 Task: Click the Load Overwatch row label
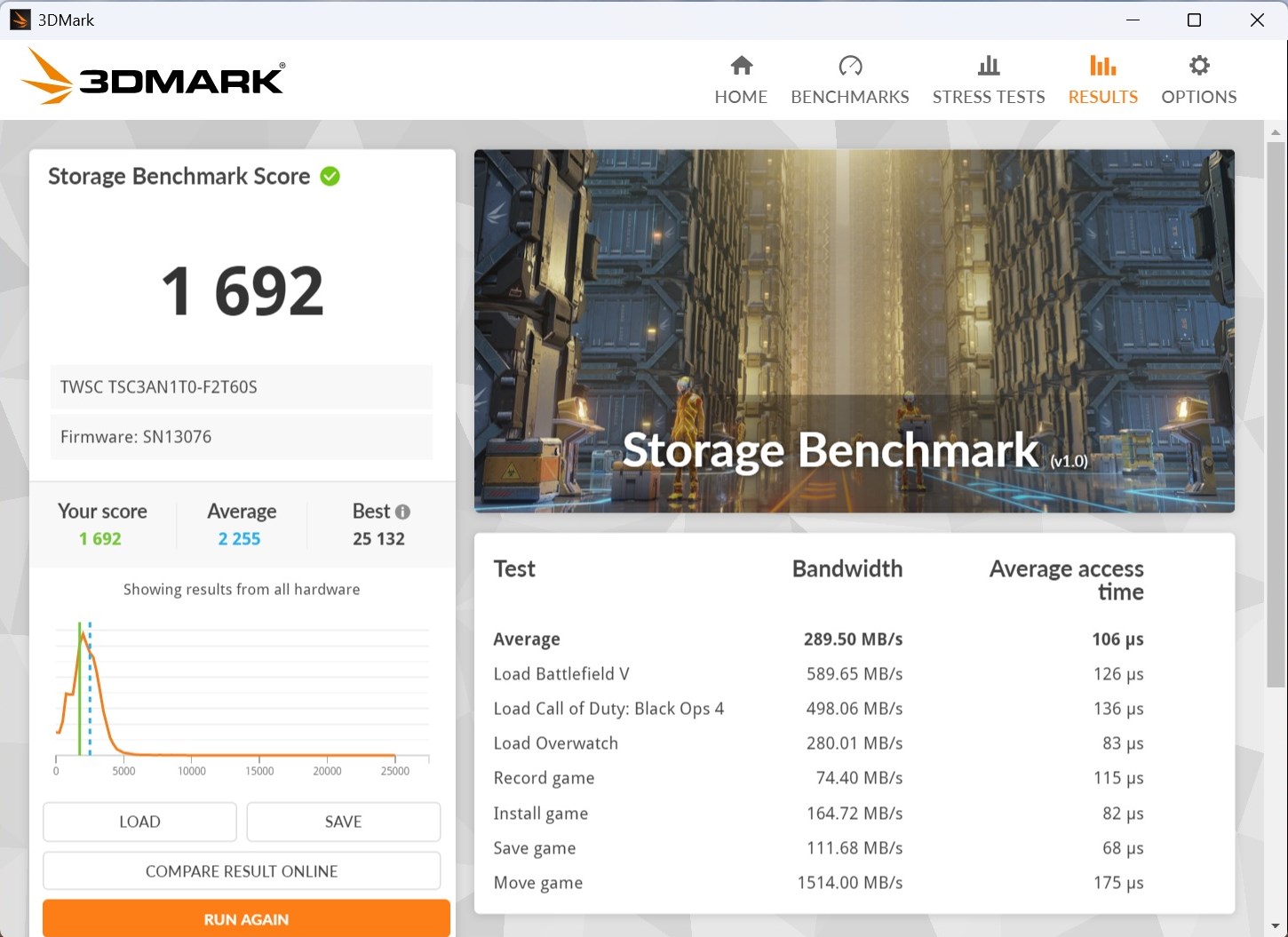[x=555, y=743]
